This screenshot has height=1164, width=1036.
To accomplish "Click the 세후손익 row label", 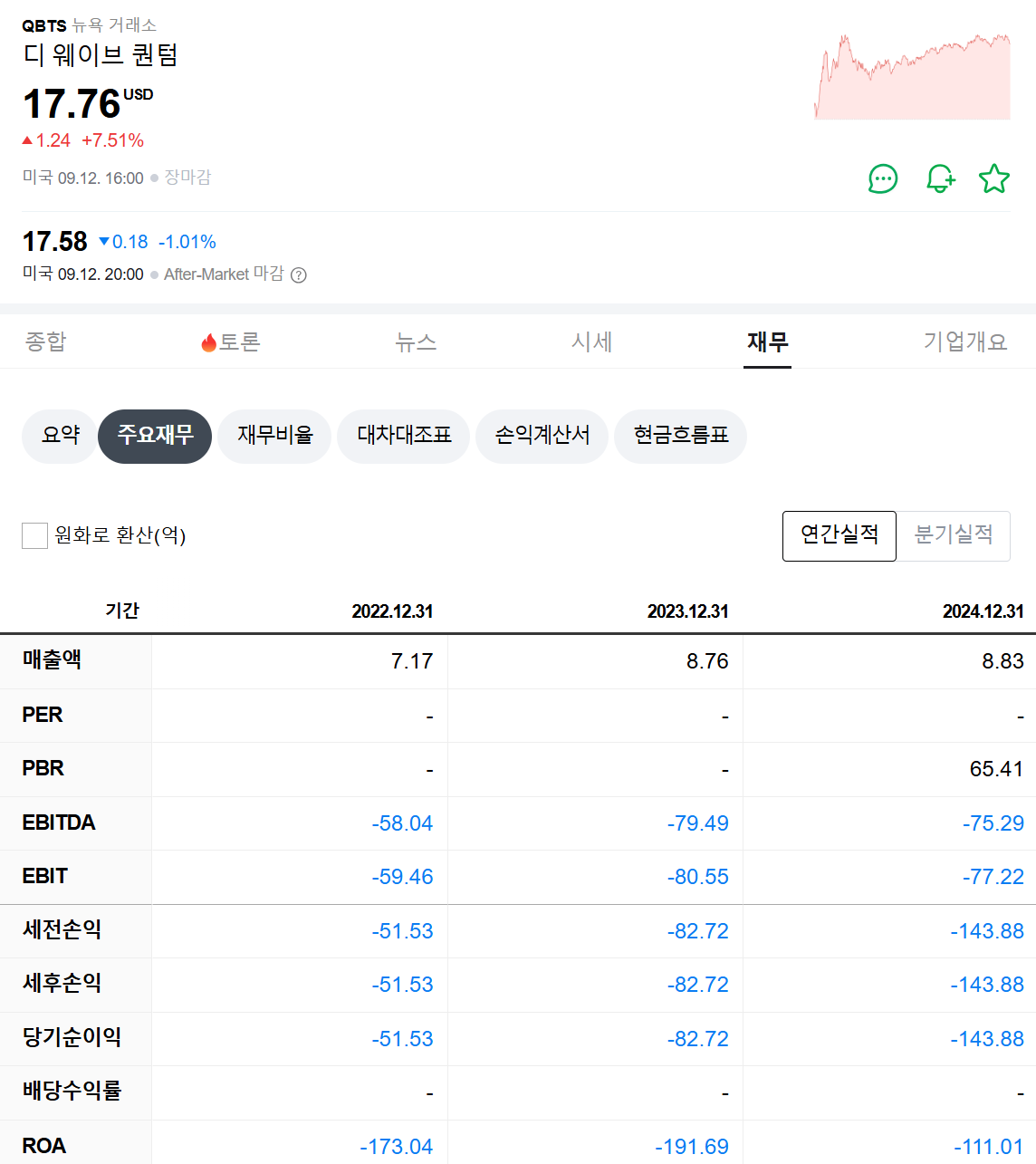I will pos(62,984).
